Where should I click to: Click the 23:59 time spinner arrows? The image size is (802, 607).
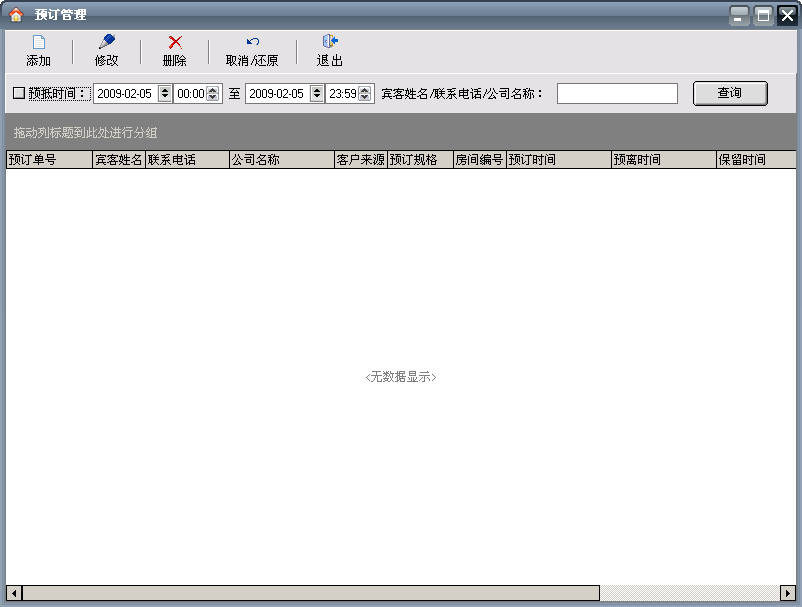coord(365,94)
